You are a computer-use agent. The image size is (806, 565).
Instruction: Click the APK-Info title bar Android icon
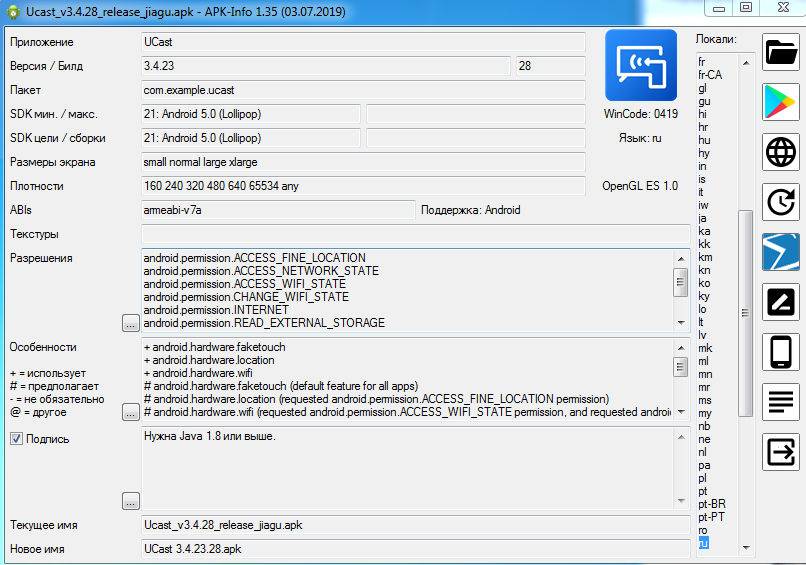[x=13, y=12]
